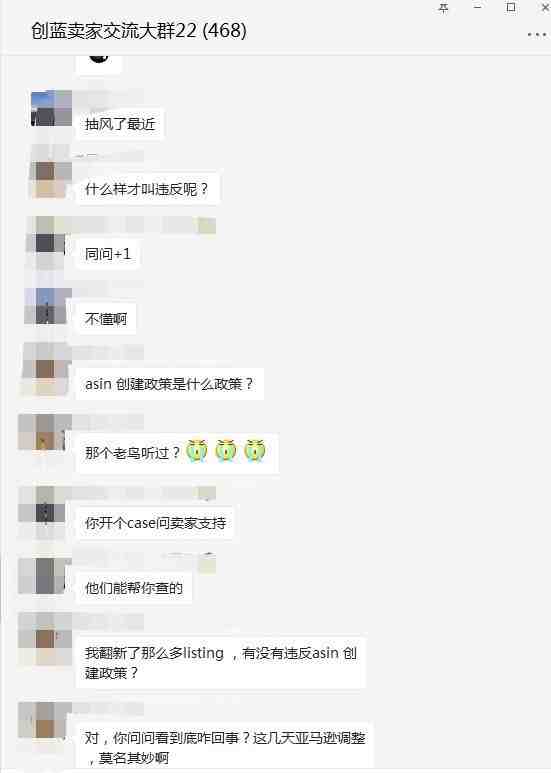Select the message bubble 抽风了最近

point(120,124)
